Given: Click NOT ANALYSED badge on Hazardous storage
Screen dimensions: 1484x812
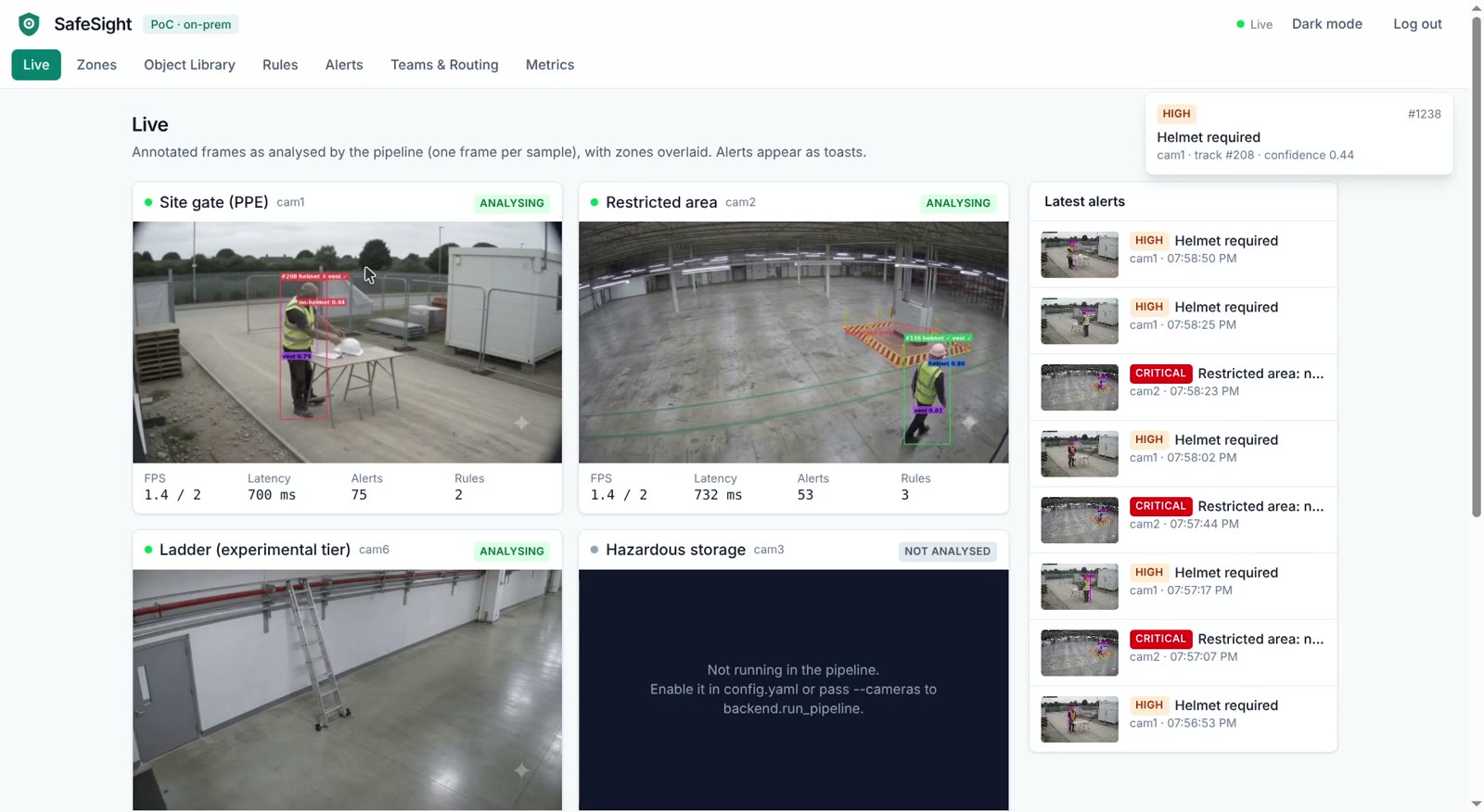Looking at the screenshot, I should click(x=947, y=551).
